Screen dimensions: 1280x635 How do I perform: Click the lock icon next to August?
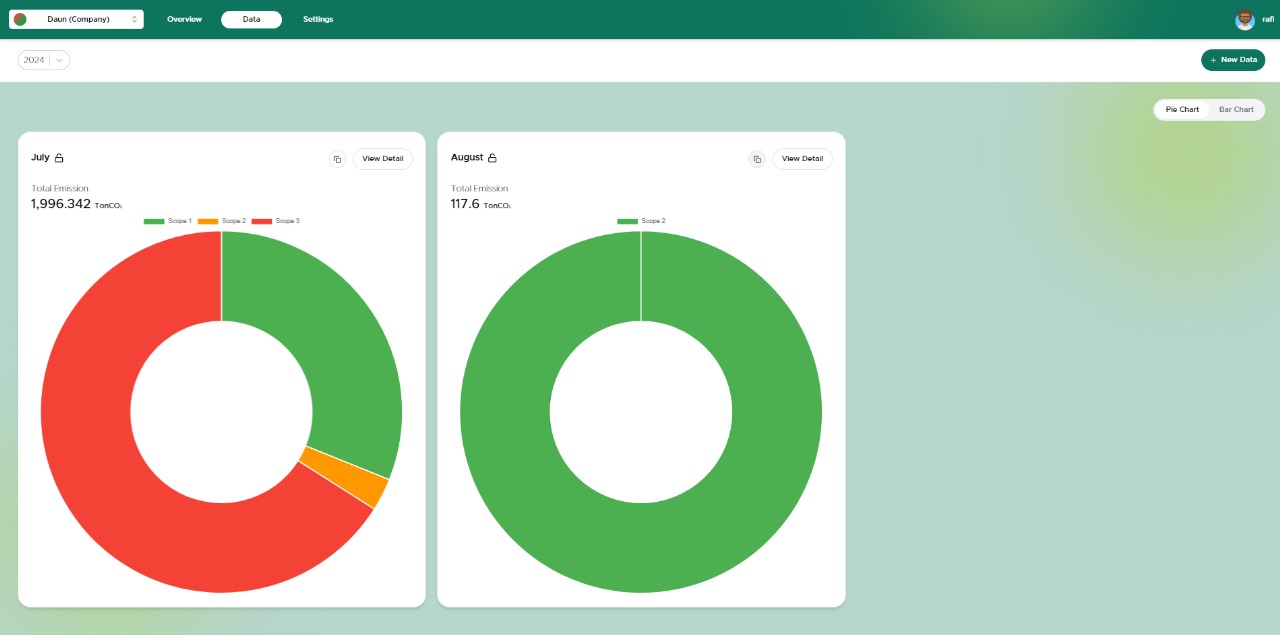click(x=492, y=158)
